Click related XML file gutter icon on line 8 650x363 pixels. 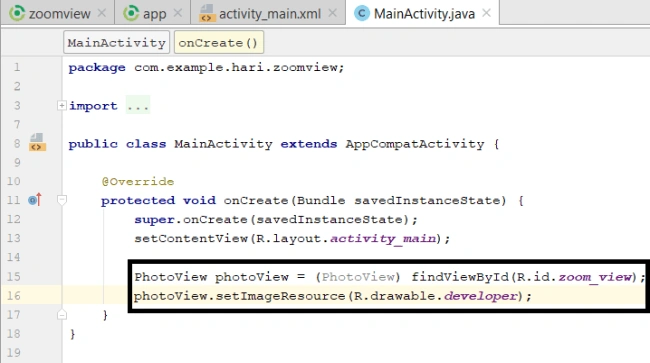pos(37,142)
